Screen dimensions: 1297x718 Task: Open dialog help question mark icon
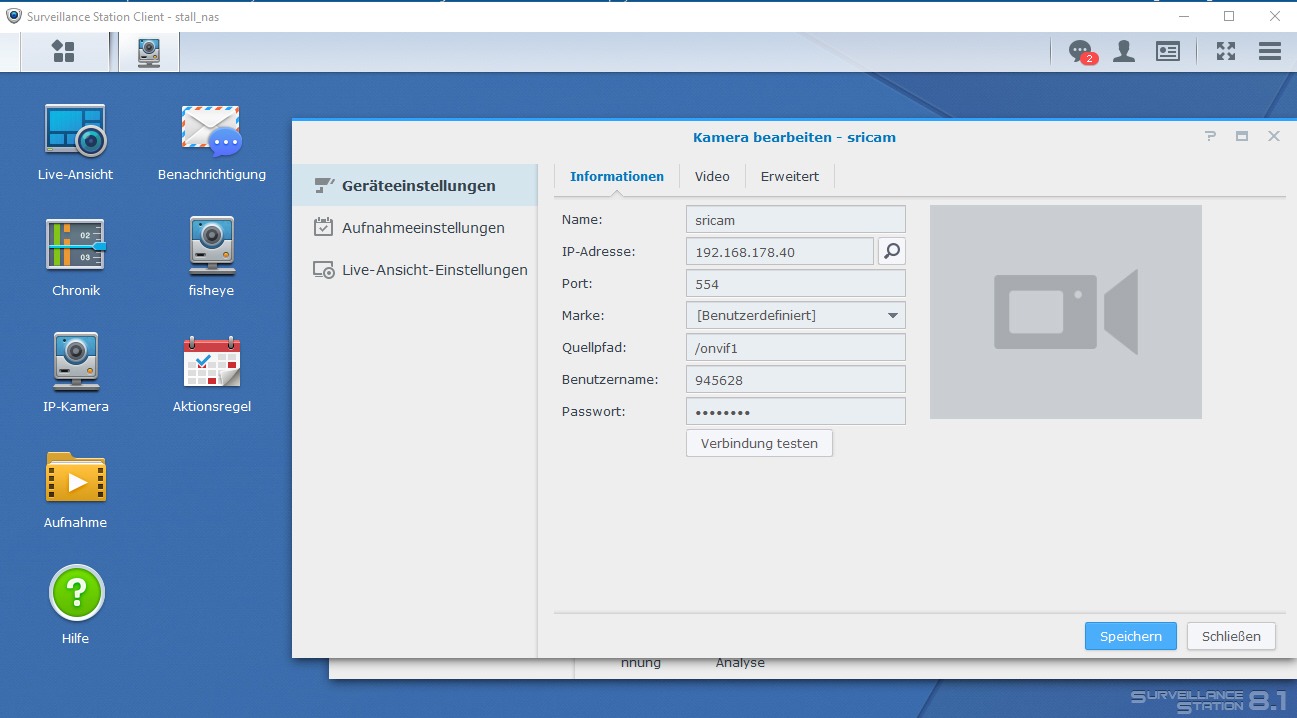[x=1210, y=137]
